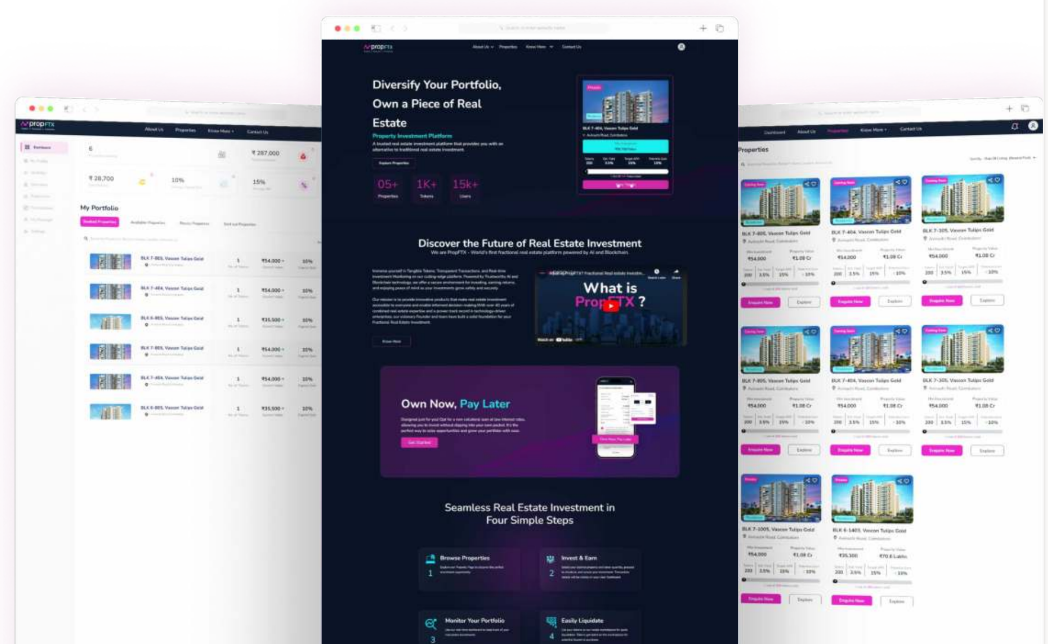The height and width of the screenshot is (644, 1048).
Task: Go back using the center browser's back arrow
Action: coord(392,28)
